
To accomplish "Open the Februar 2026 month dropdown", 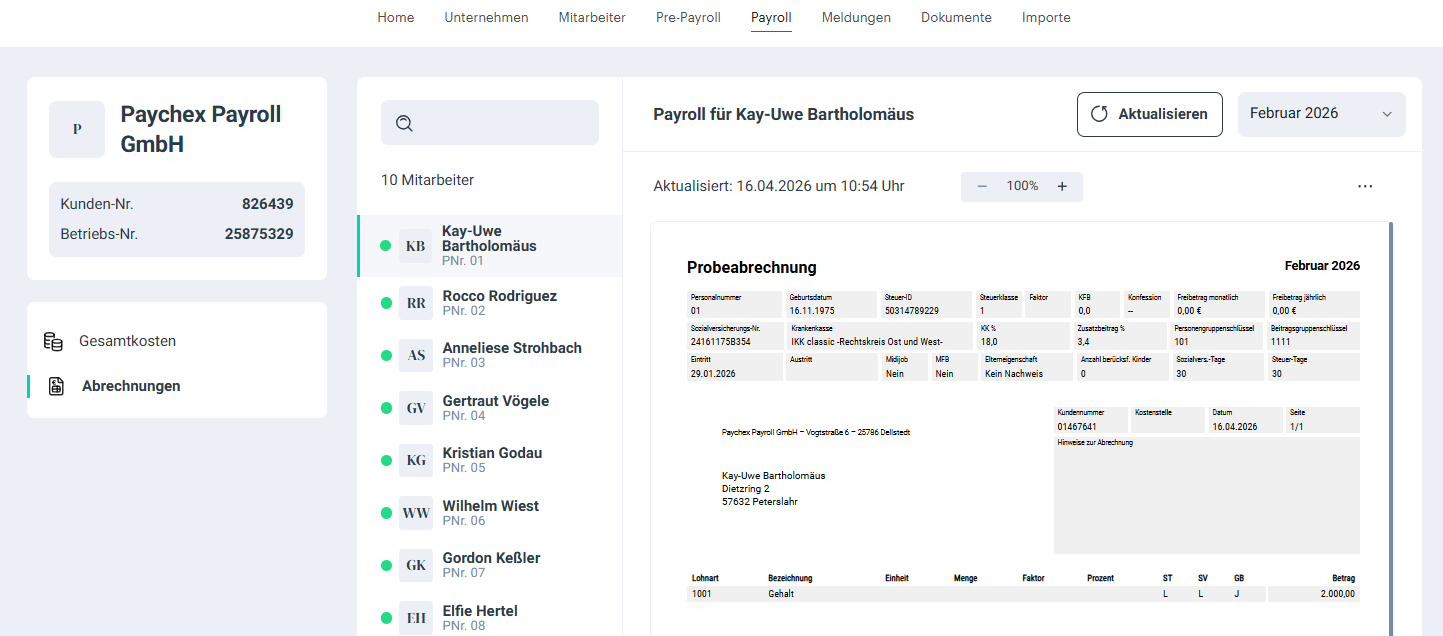I will [x=1321, y=114].
